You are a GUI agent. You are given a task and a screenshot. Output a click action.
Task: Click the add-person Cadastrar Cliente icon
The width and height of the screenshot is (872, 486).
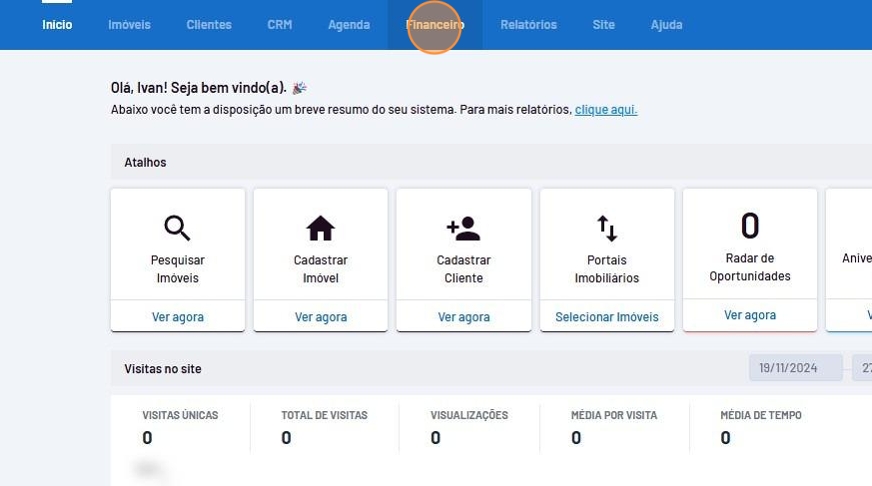463,228
